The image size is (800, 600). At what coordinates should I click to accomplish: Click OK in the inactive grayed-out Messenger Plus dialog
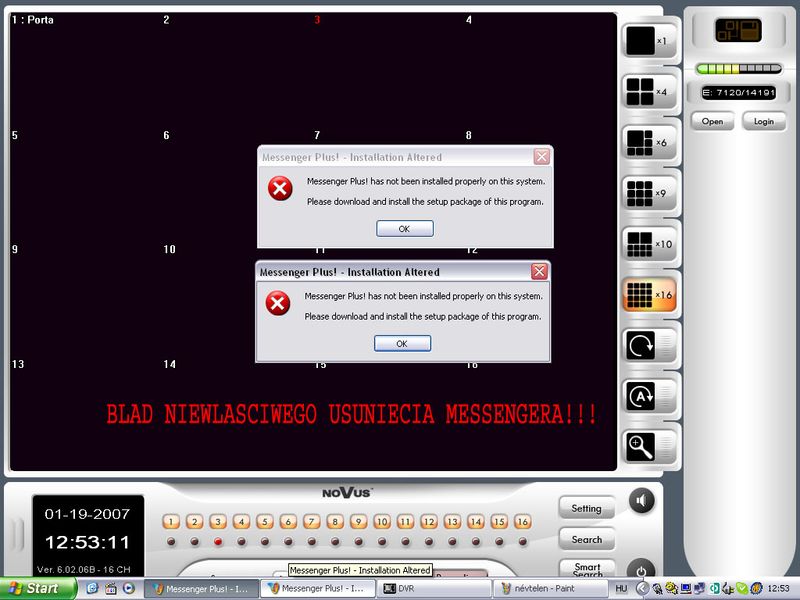click(405, 229)
